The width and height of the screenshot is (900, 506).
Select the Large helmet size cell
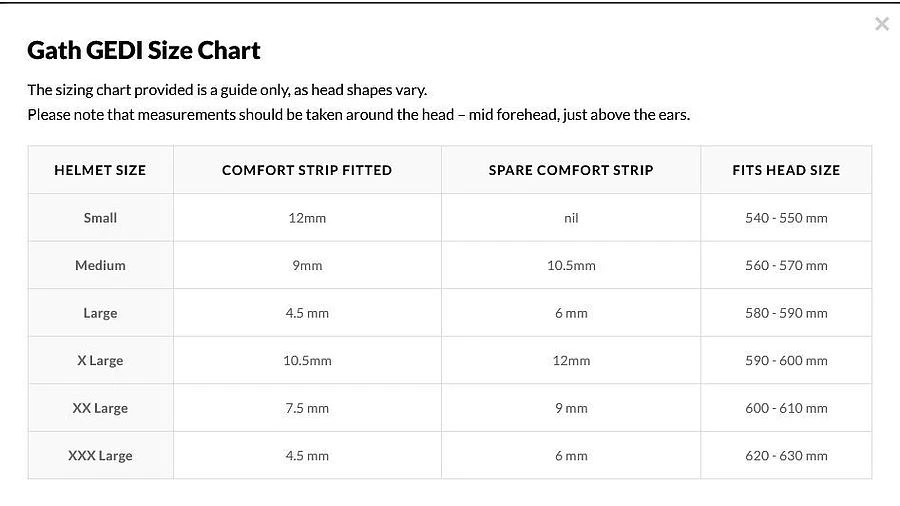click(100, 313)
